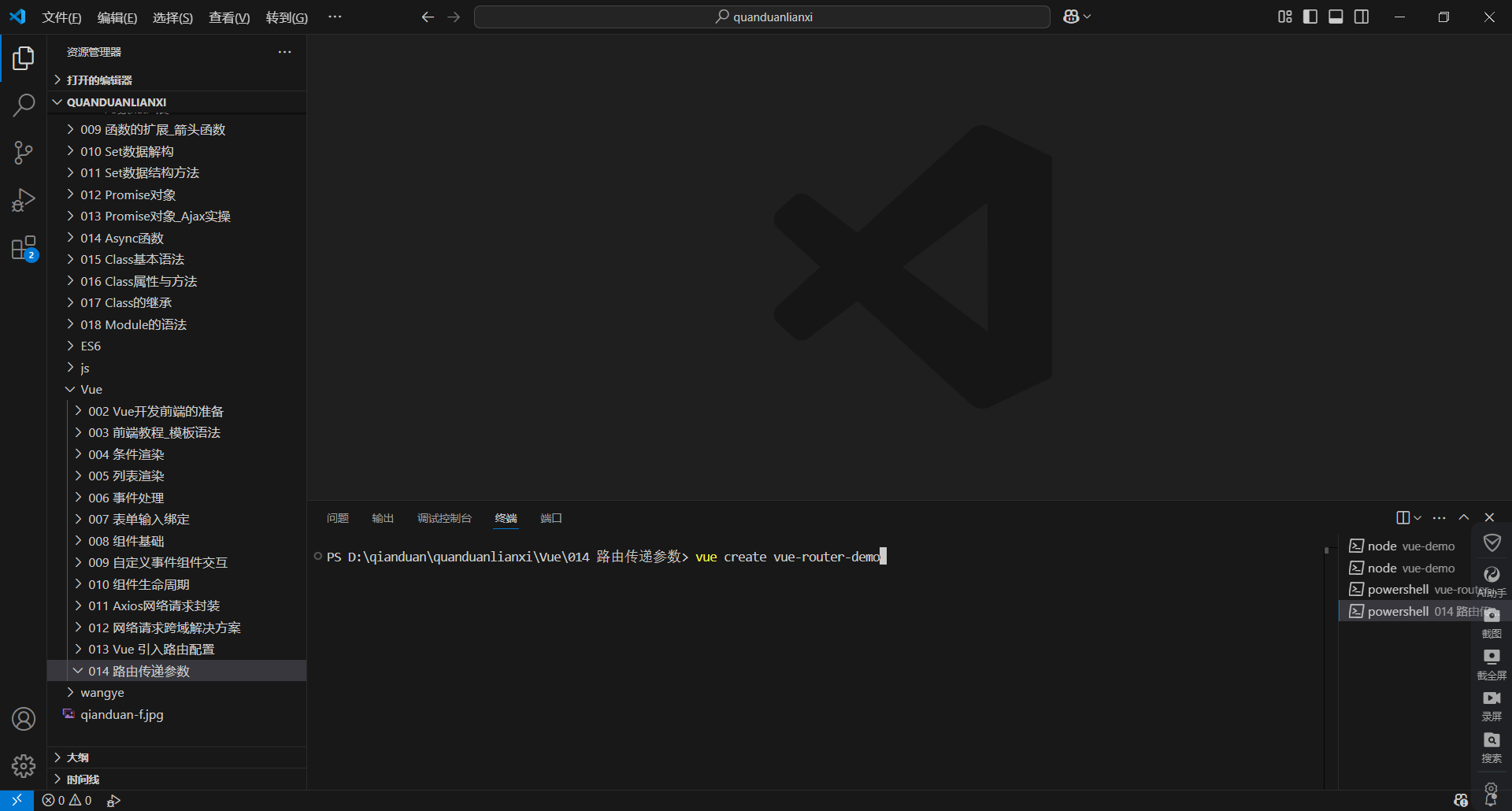Viewport: 1512px width, 811px height.
Task: Close the terminal panel
Action: 1489,517
